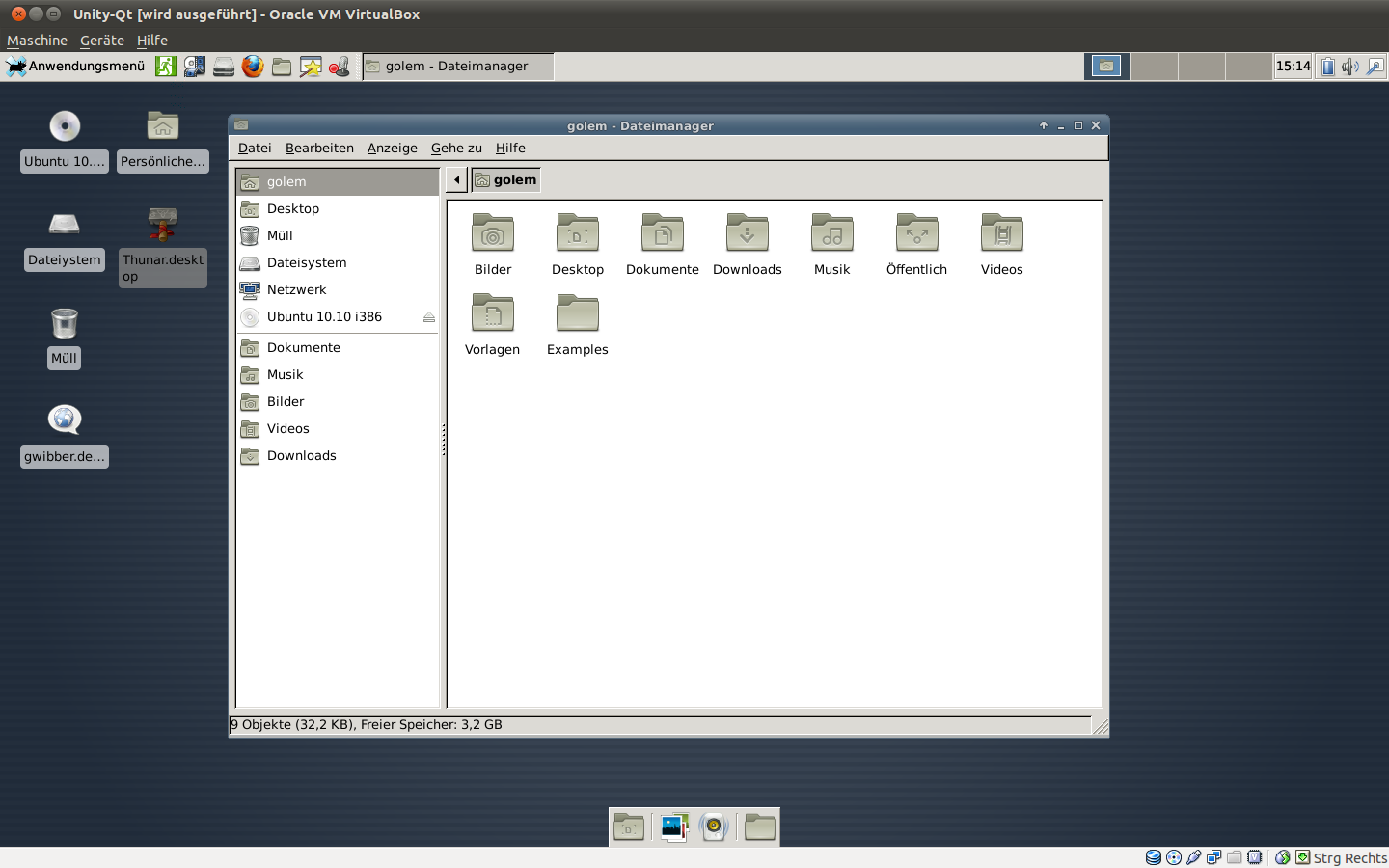
Task: Open the Musik folder icon in the file manager
Action: pos(831,241)
